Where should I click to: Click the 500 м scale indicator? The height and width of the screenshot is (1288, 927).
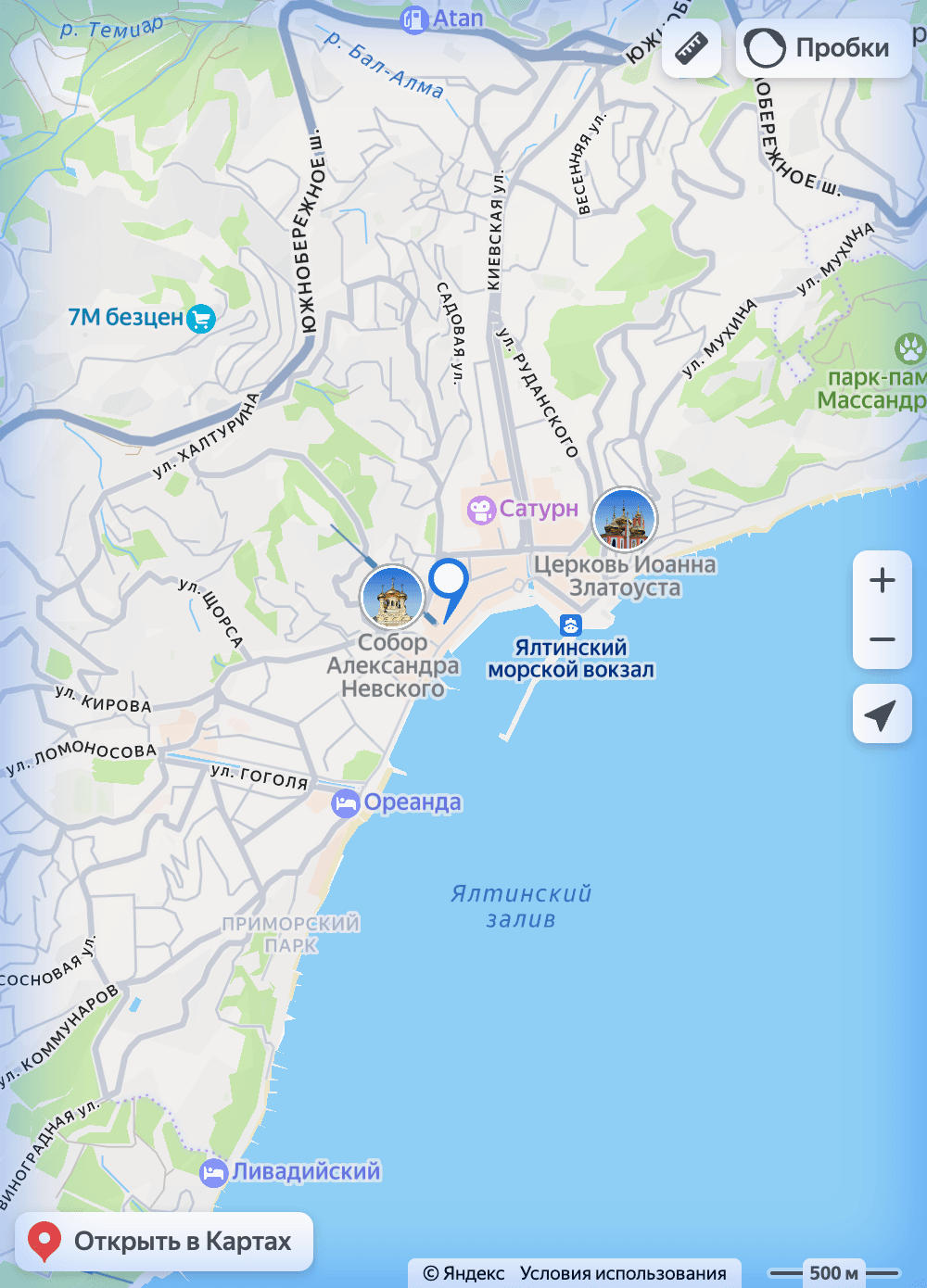[x=834, y=1273]
